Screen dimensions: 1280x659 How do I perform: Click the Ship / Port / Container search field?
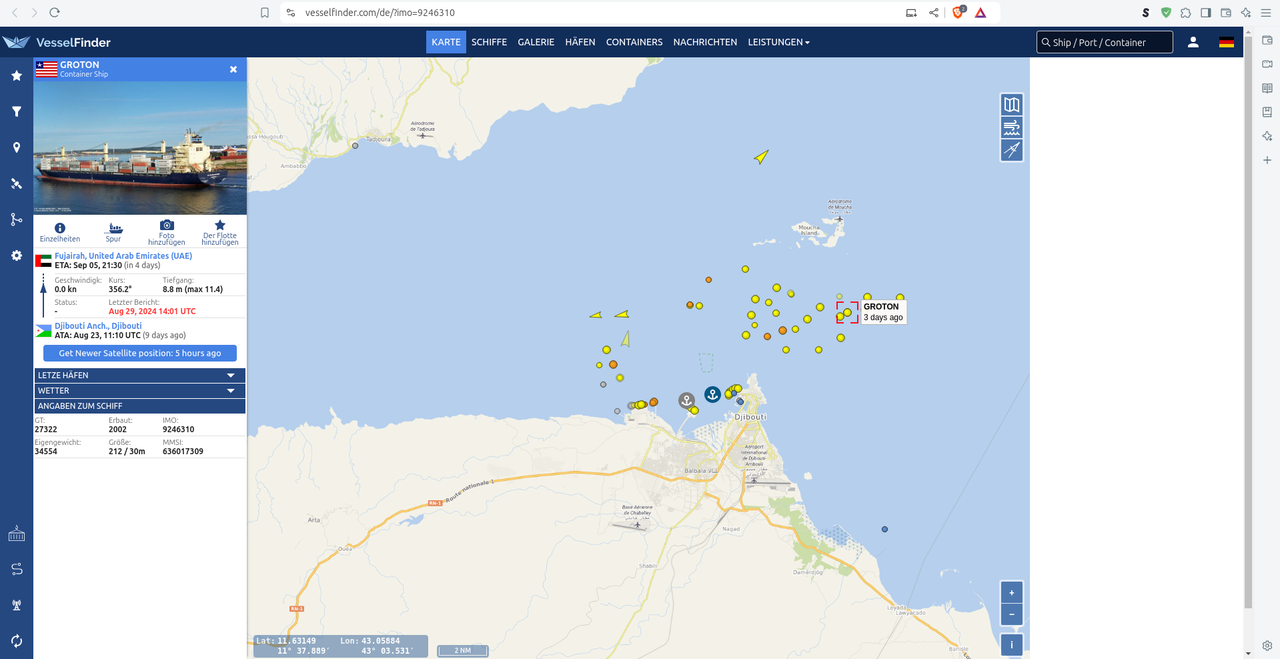[x=1105, y=42]
